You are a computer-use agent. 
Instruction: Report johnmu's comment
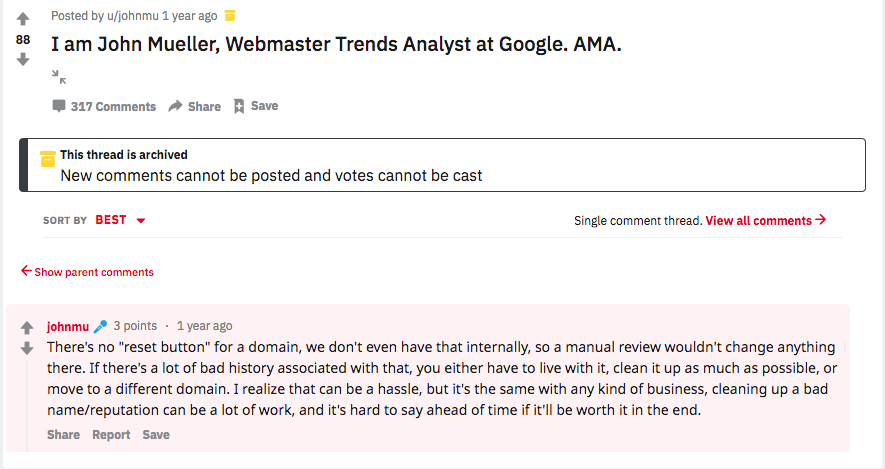(x=111, y=435)
